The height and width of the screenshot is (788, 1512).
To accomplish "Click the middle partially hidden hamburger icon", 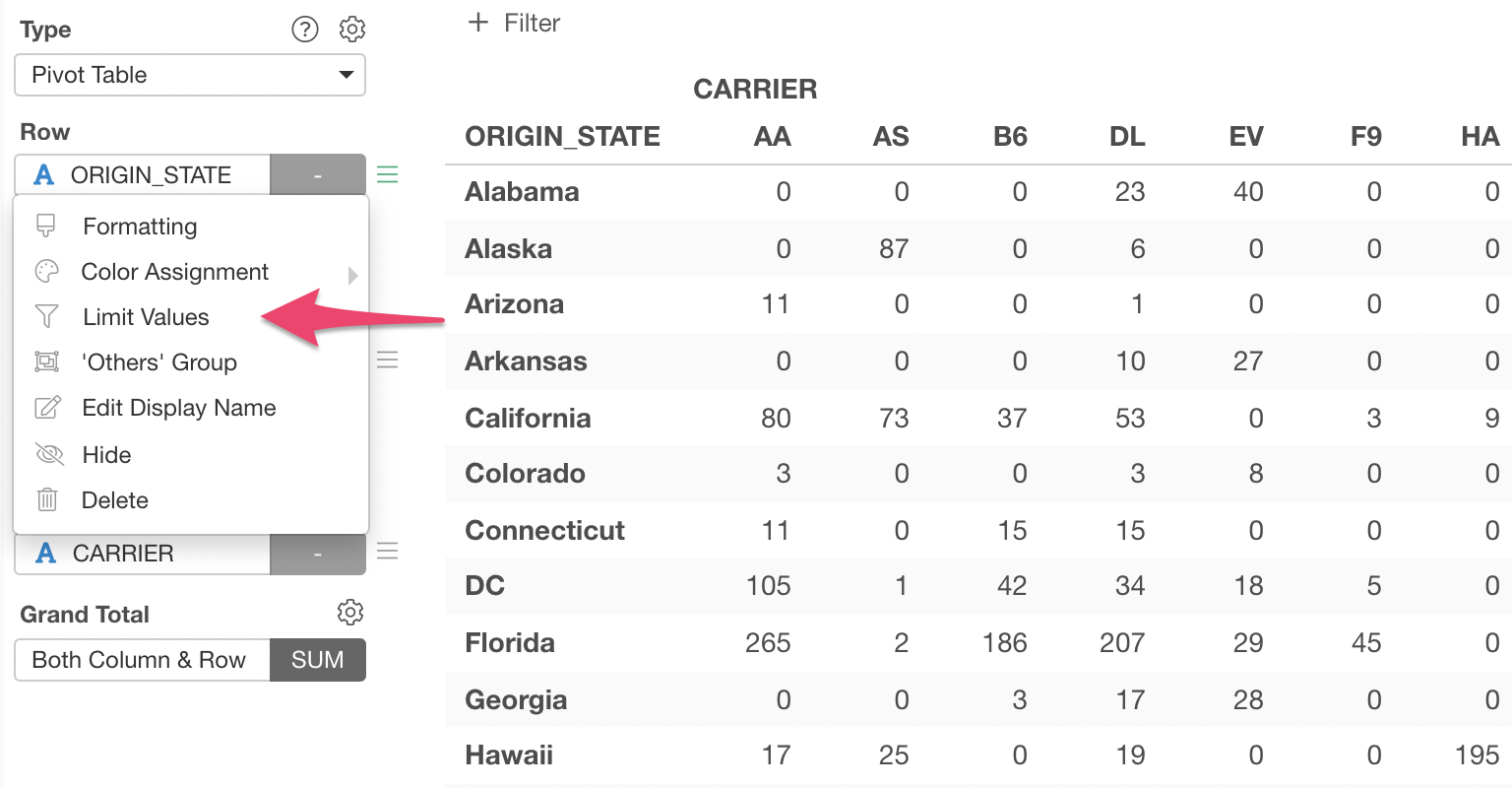I will (388, 361).
